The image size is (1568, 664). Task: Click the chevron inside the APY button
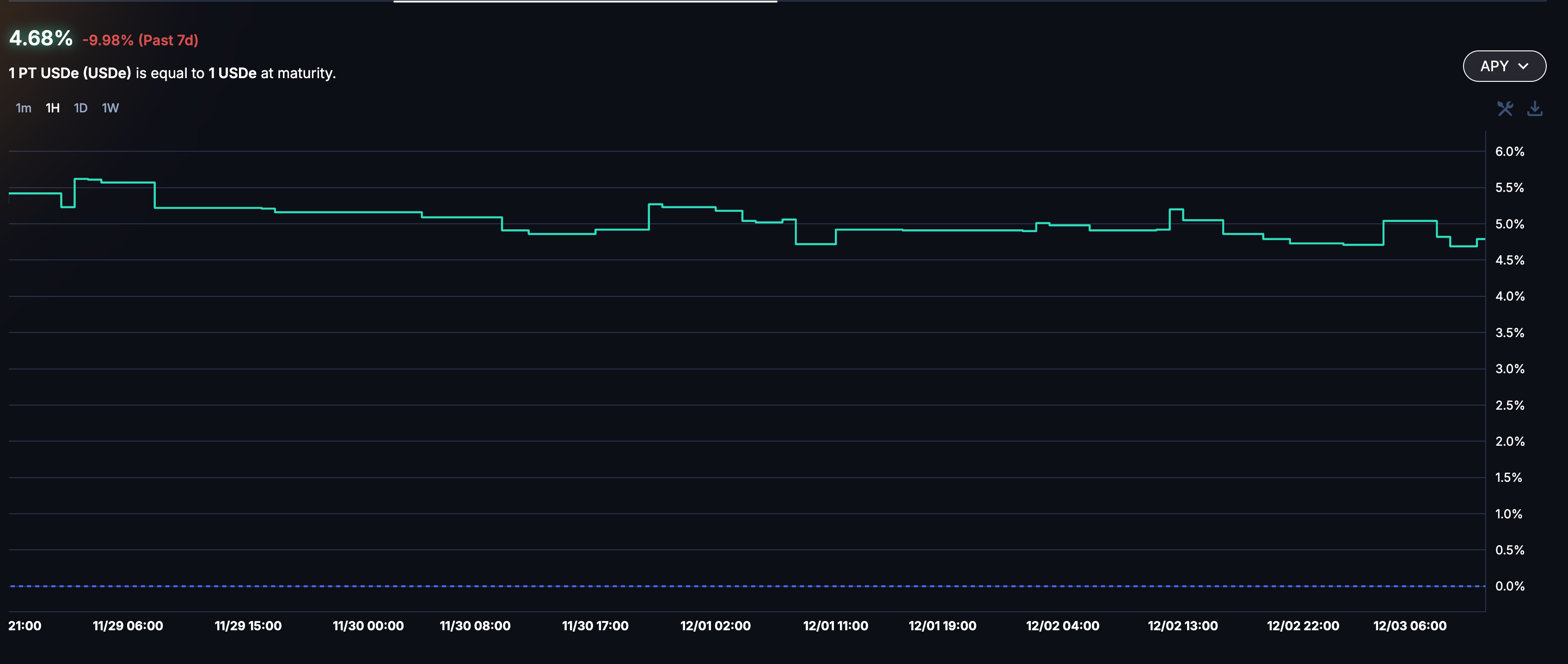coord(1524,66)
